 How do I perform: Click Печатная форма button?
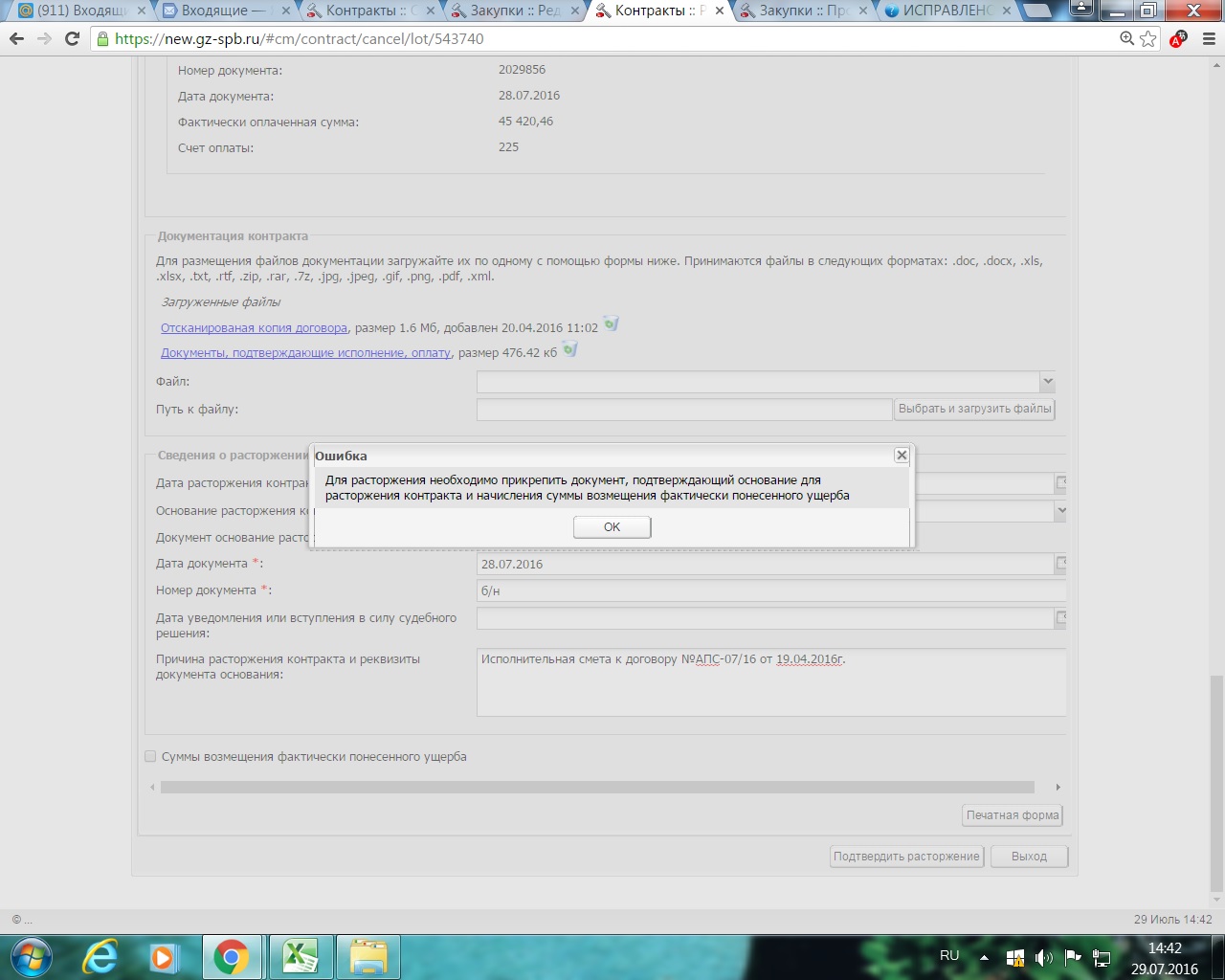(x=1013, y=815)
